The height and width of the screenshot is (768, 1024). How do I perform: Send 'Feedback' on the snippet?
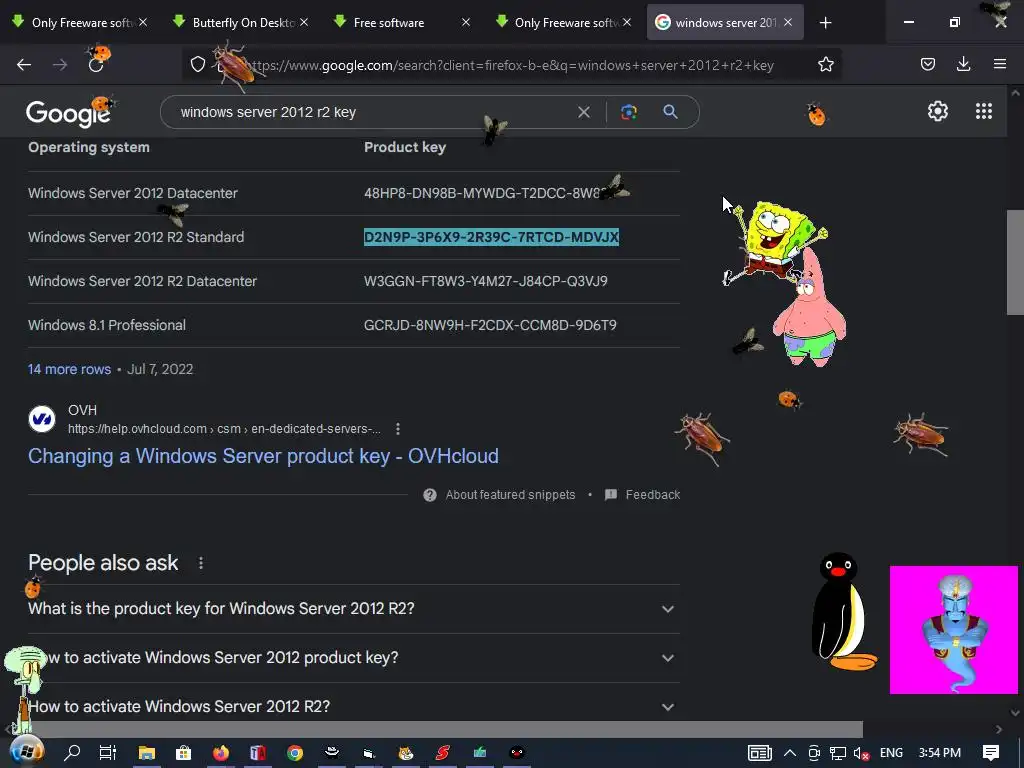tap(652, 495)
